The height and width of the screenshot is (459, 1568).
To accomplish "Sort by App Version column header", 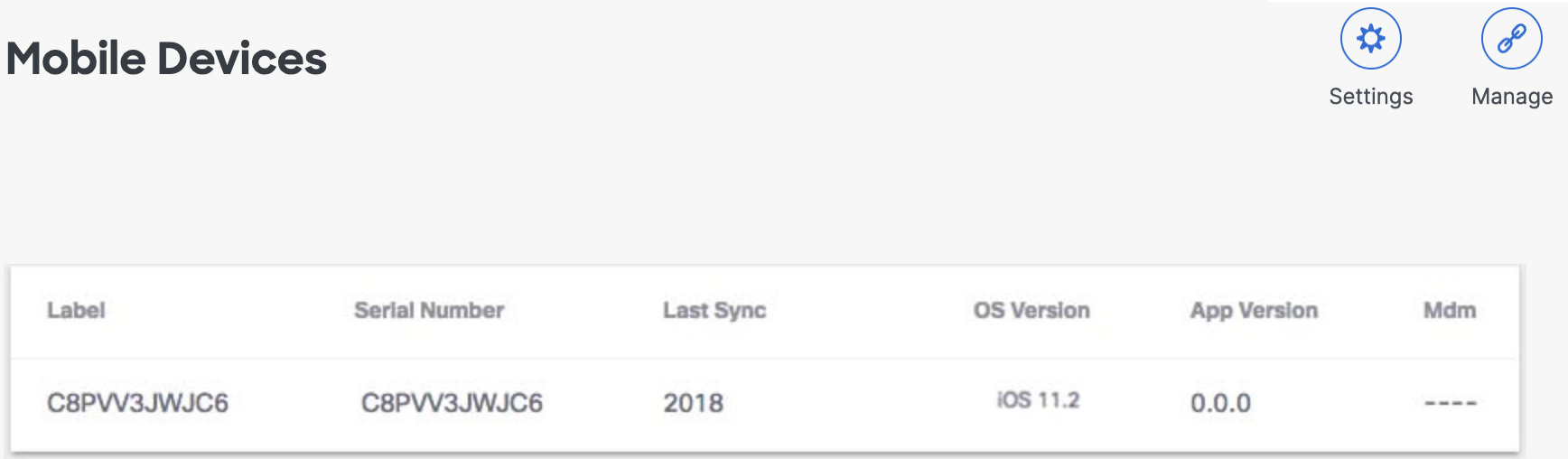I will tap(1254, 311).
